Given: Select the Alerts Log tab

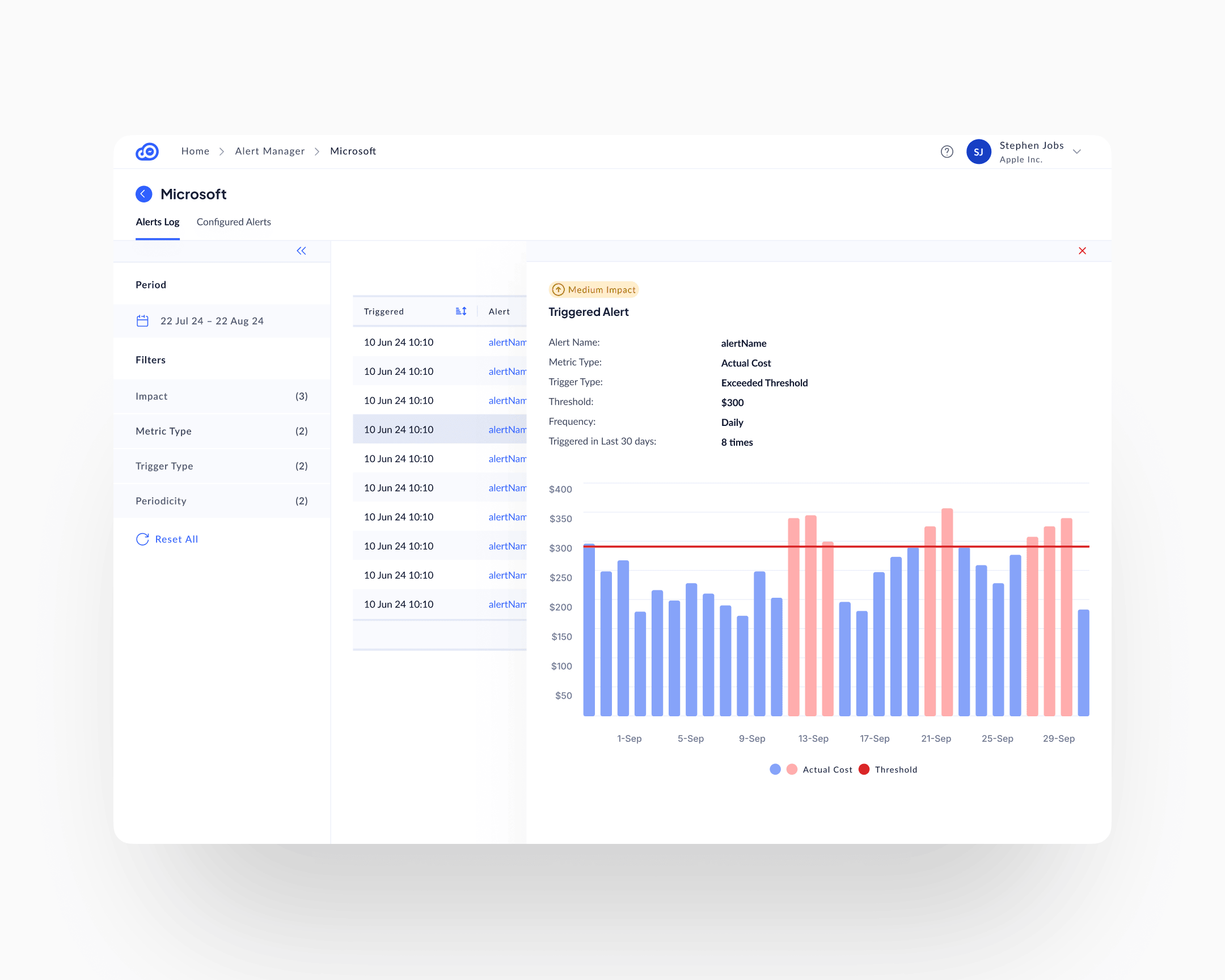Looking at the screenshot, I should click(x=158, y=222).
